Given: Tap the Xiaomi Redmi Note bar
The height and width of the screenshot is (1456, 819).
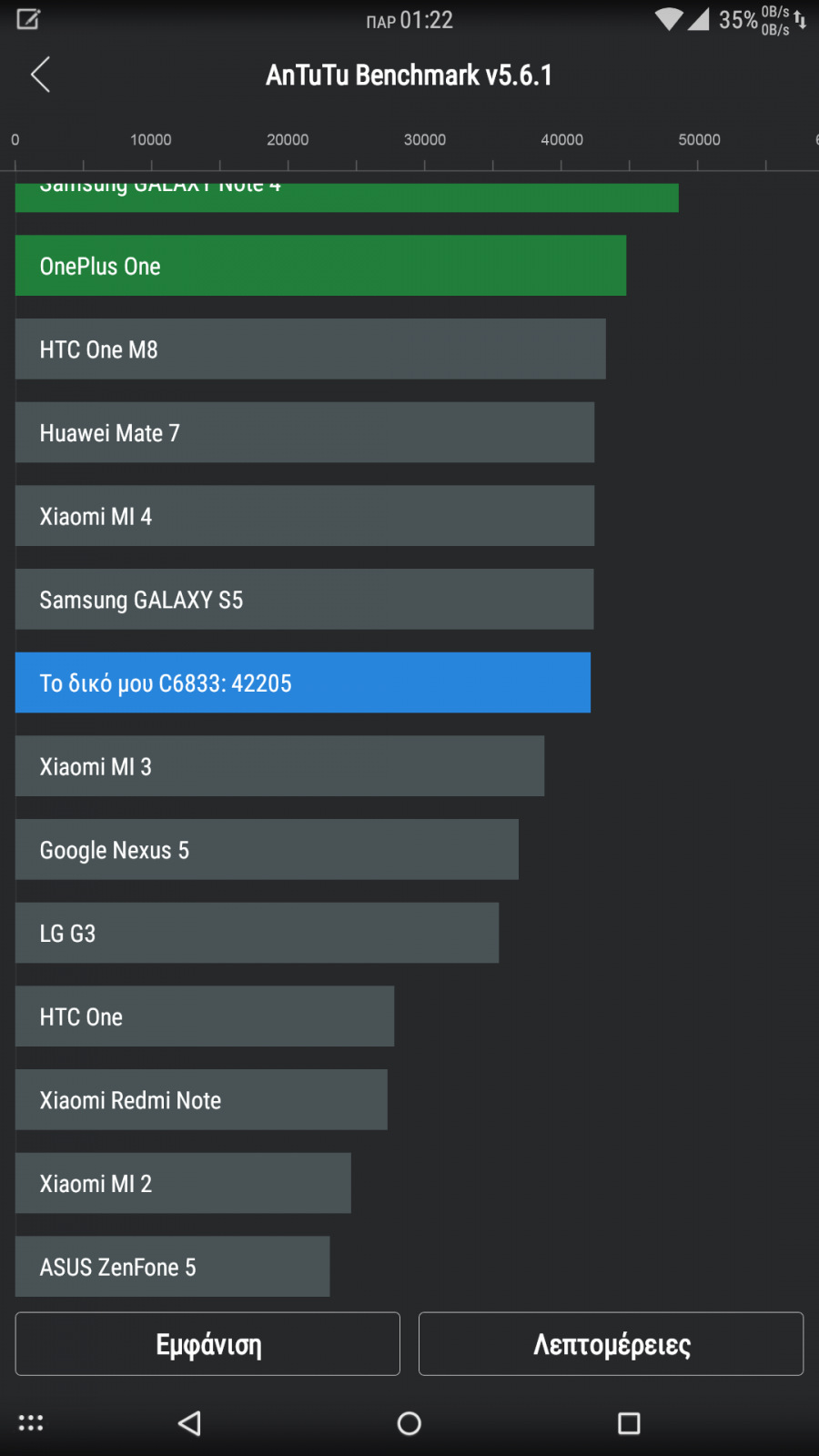Looking at the screenshot, I should coord(201,1099).
